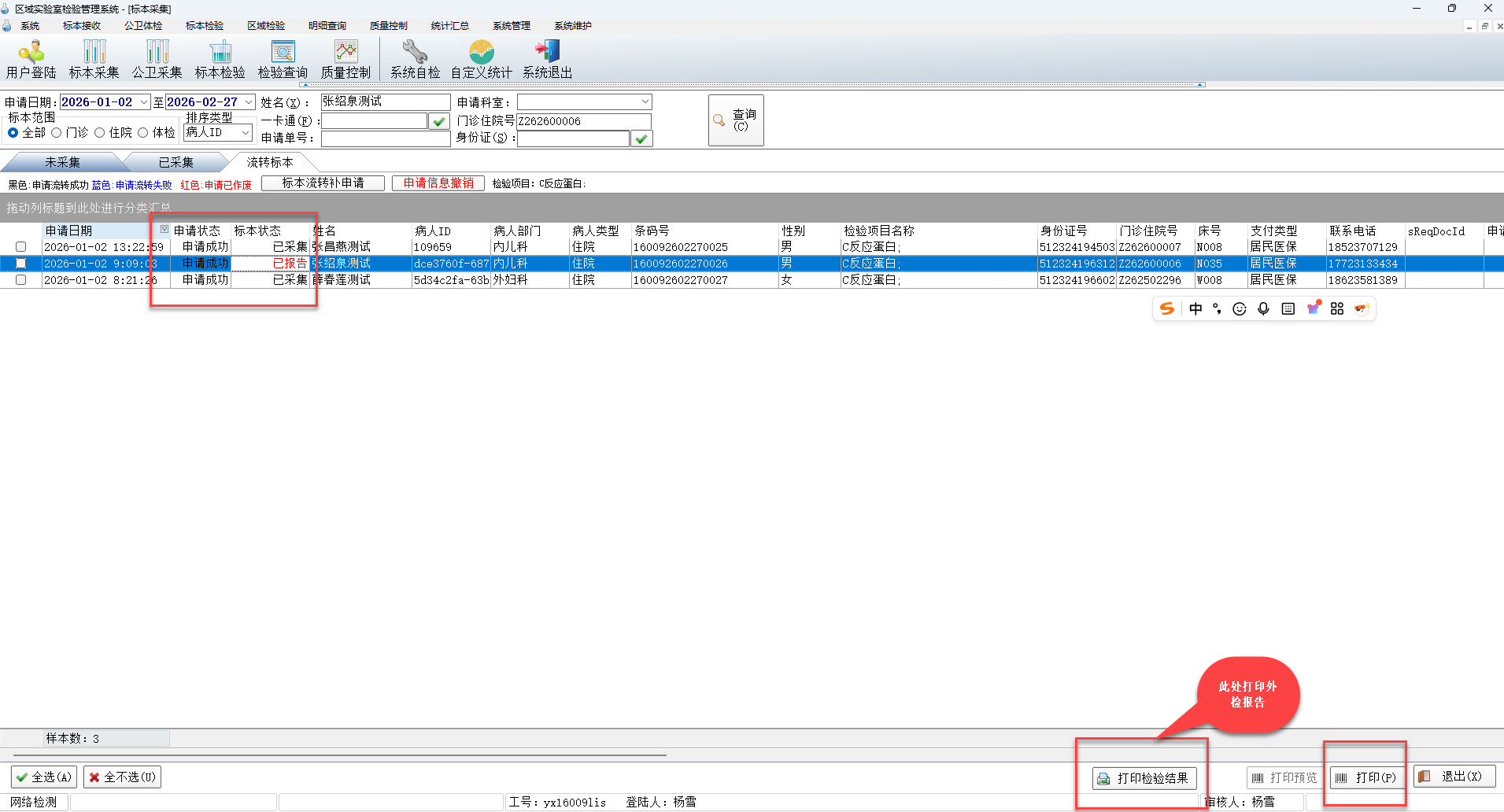Switch to the 未采集 tab
Image resolution: width=1504 pixels, height=812 pixels.
pos(62,163)
